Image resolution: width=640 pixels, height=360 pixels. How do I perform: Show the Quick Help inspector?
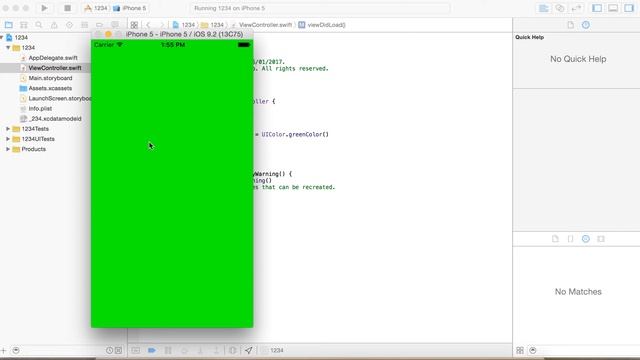(586, 25)
